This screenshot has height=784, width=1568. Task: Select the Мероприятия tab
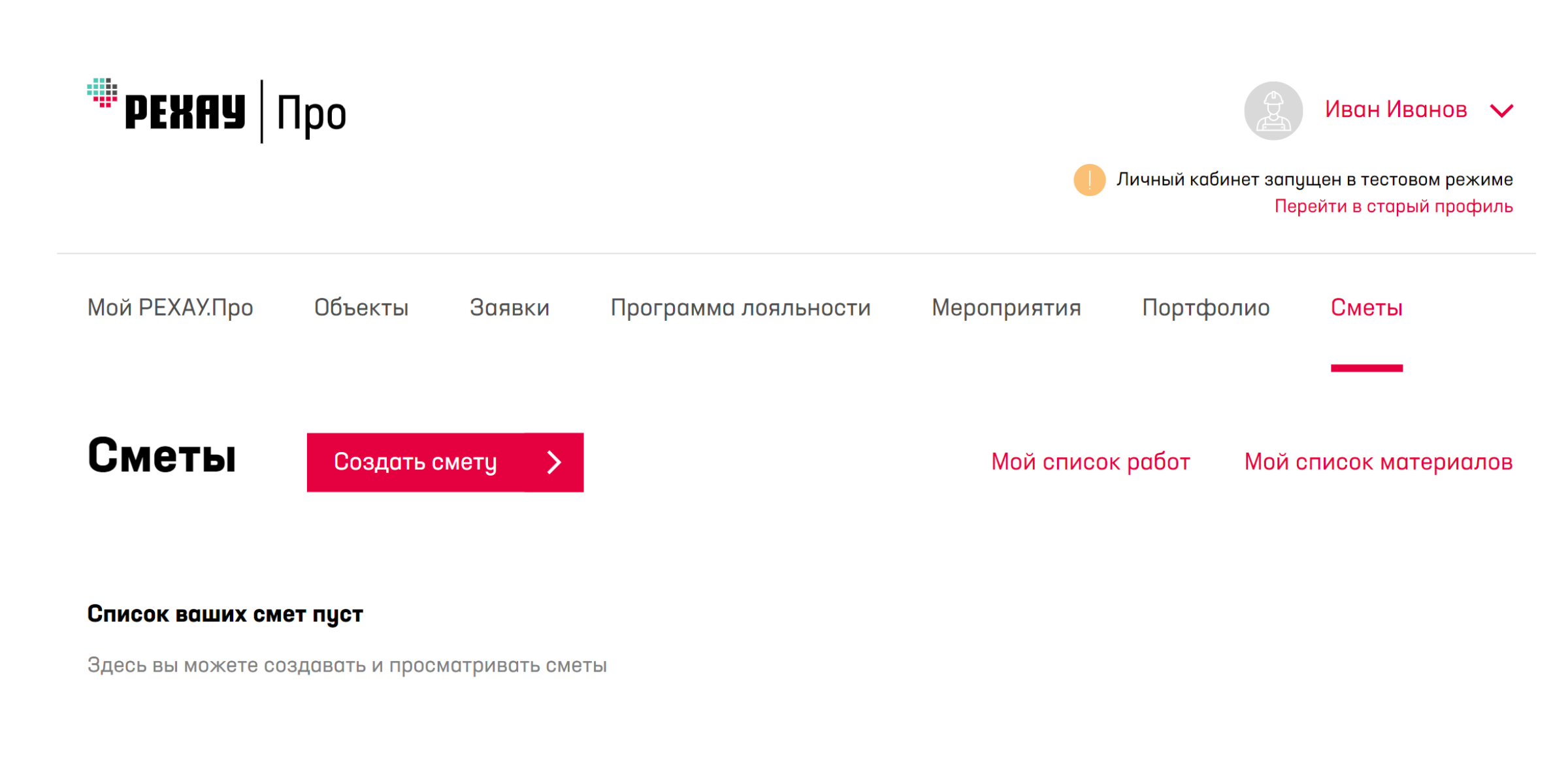(x=1006, y=308)
